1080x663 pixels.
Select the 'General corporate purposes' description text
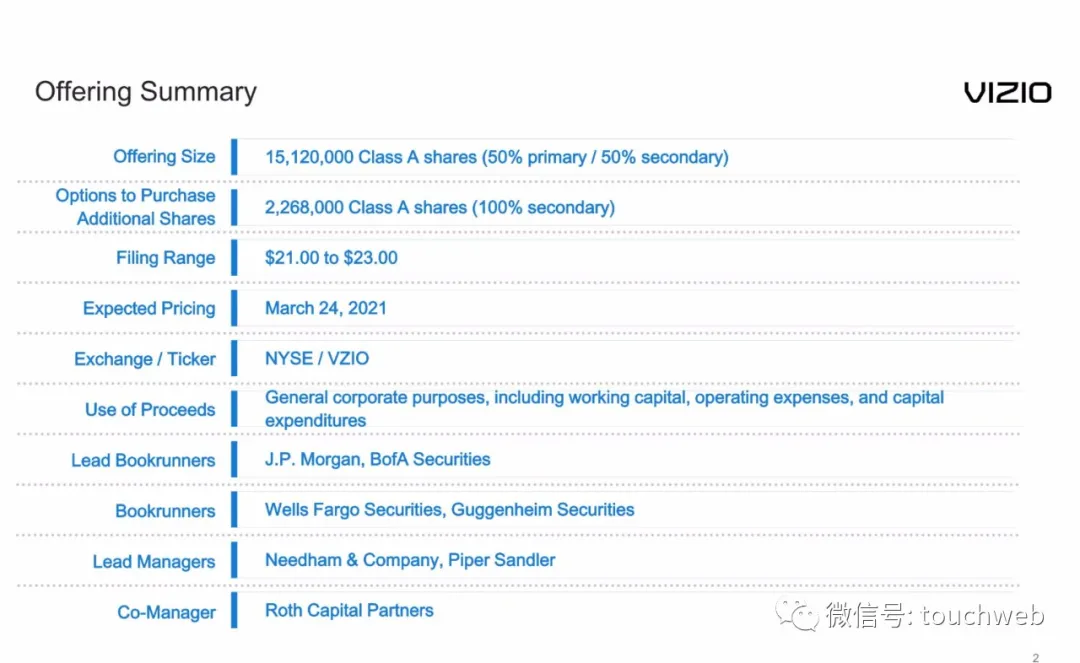pyautogui.click(x=604, y=408)
